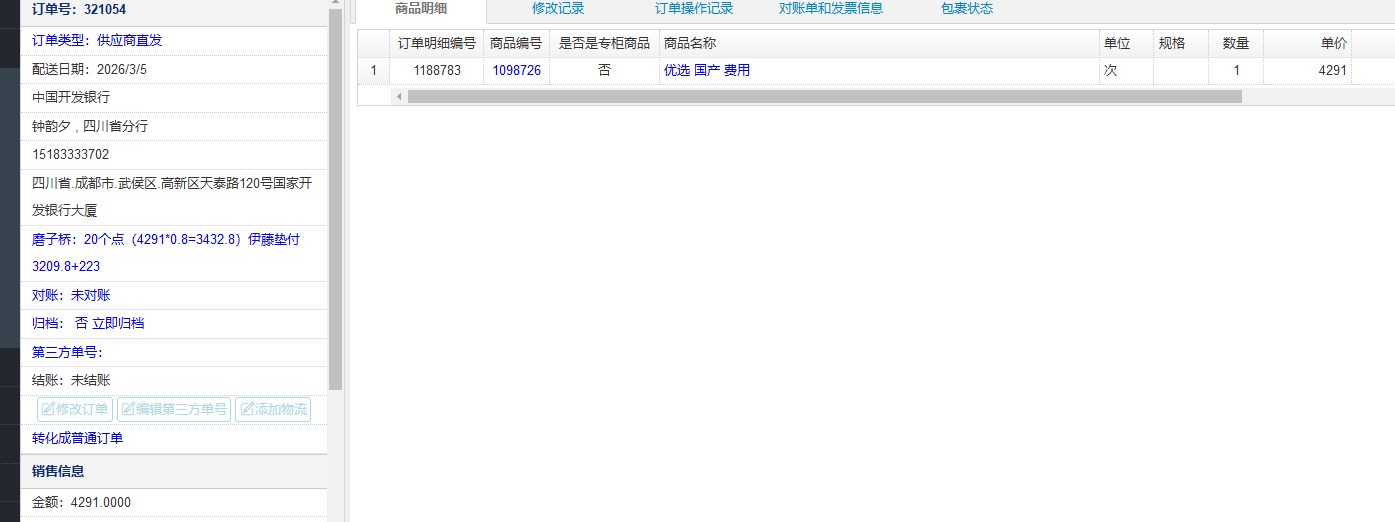Click the left panel's vertical scrollbar
The image size is (1395, 522).
(336, 200)
